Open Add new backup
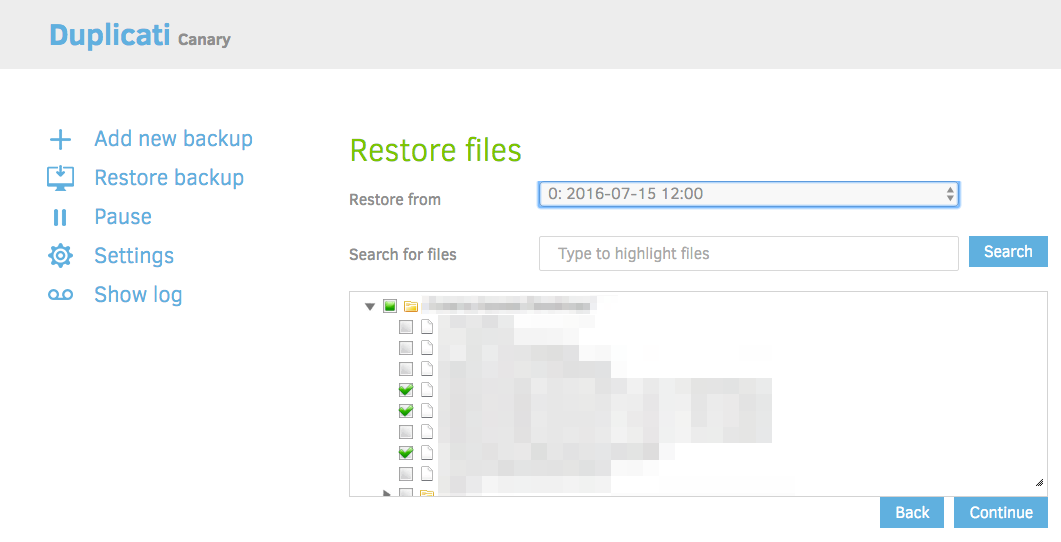1061x542 pixels. (x=173, y=139)
